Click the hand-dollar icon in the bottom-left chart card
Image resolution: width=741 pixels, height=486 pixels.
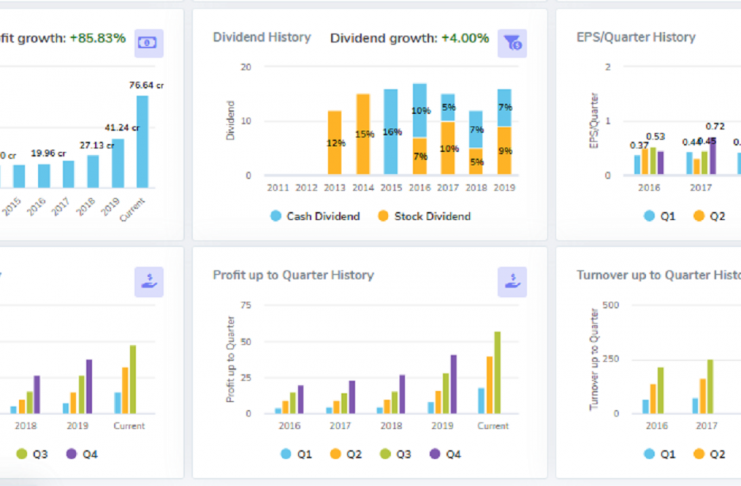148,281
